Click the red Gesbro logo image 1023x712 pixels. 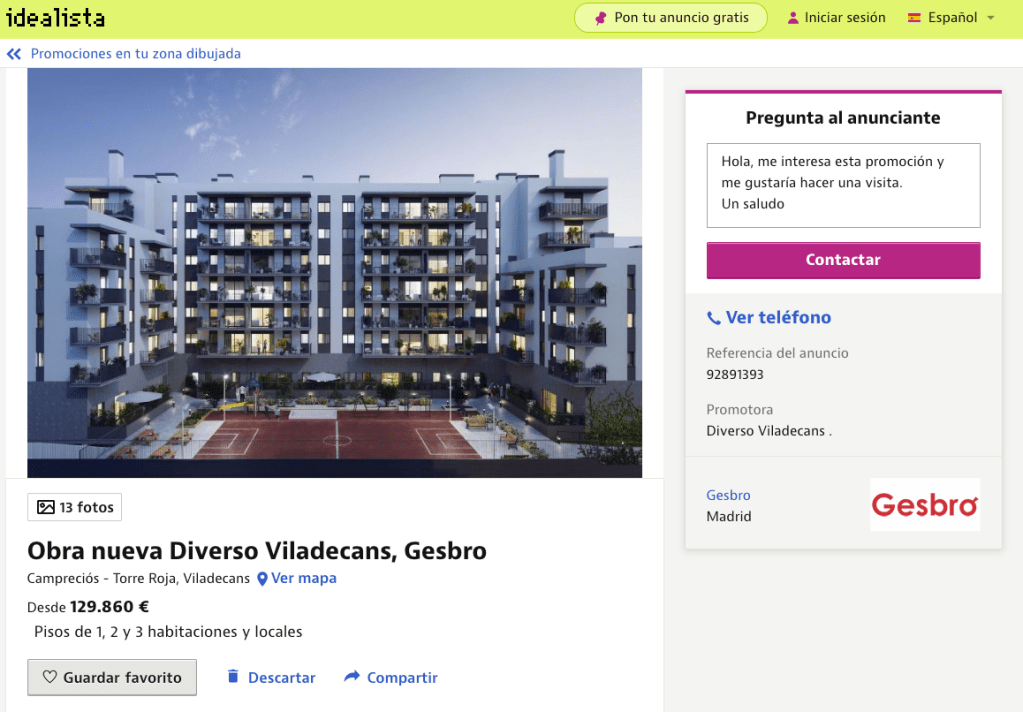[x=925, y=504]
